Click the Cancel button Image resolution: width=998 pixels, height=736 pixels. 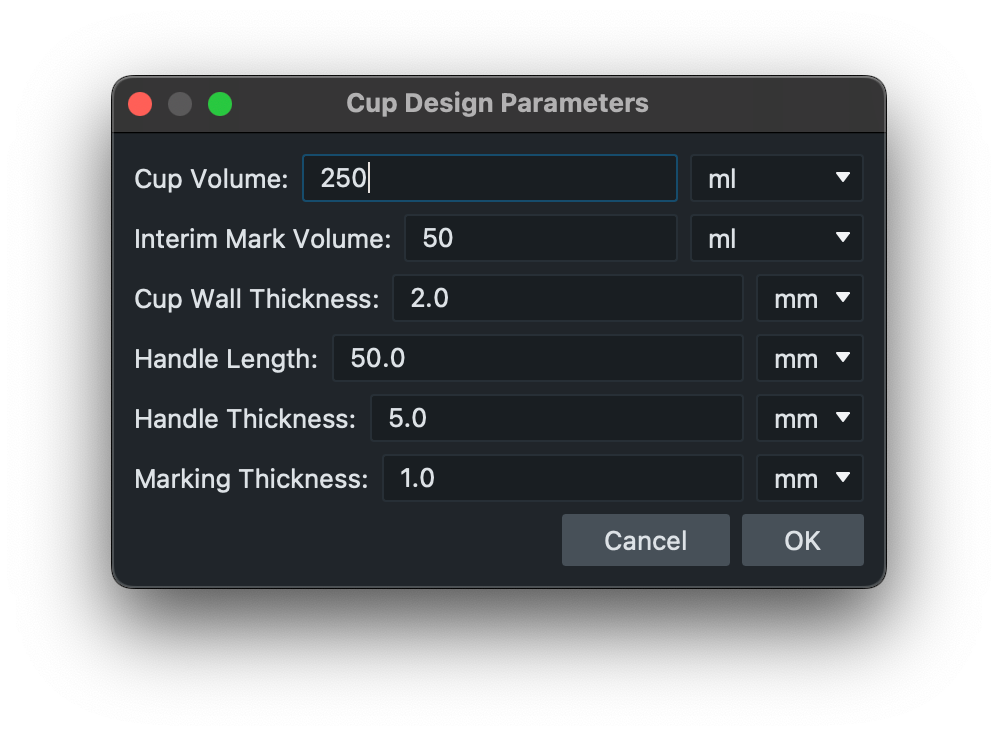tap(645, 540)
